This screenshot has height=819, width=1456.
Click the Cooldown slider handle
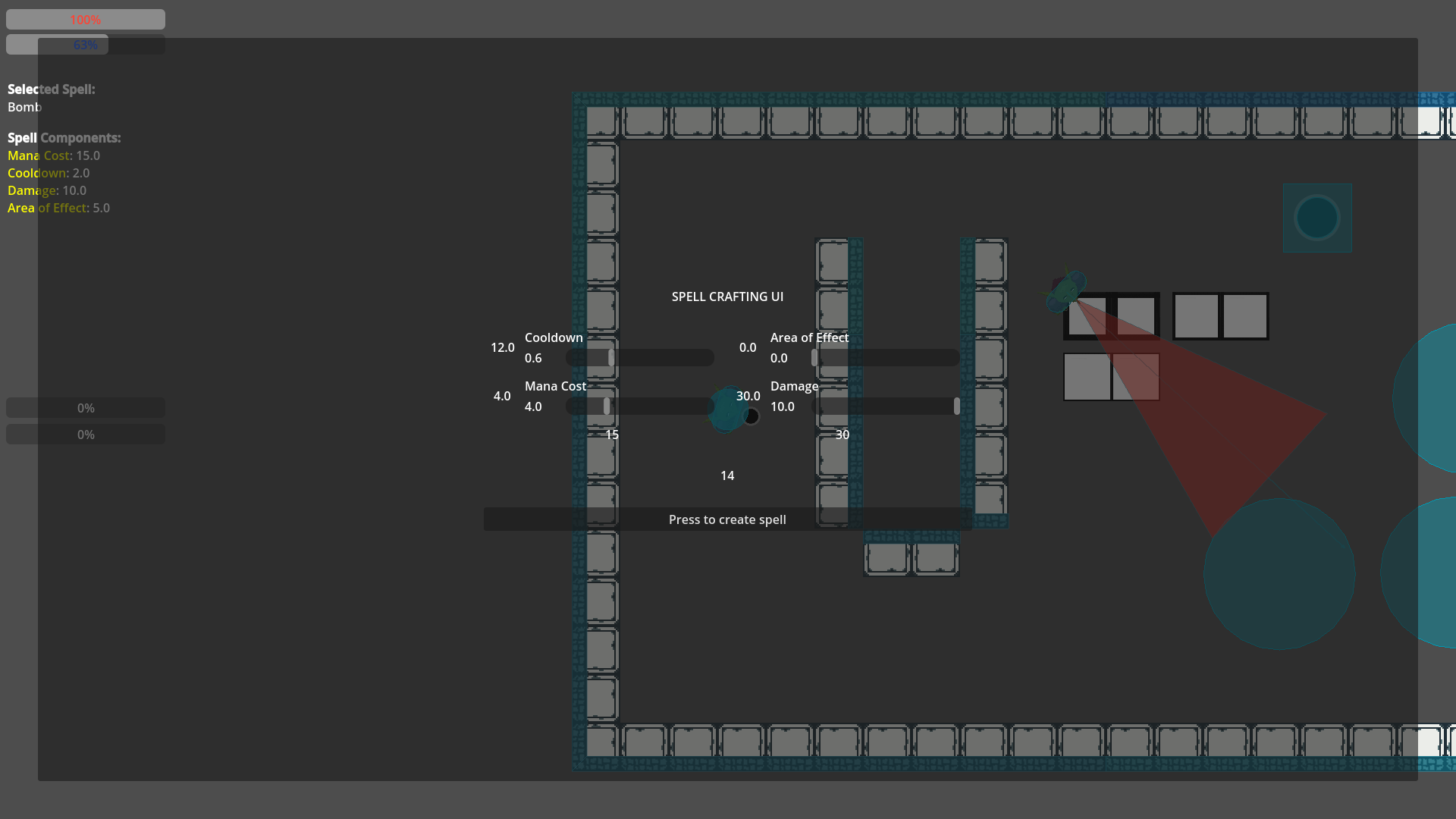(x=611, y=357)
